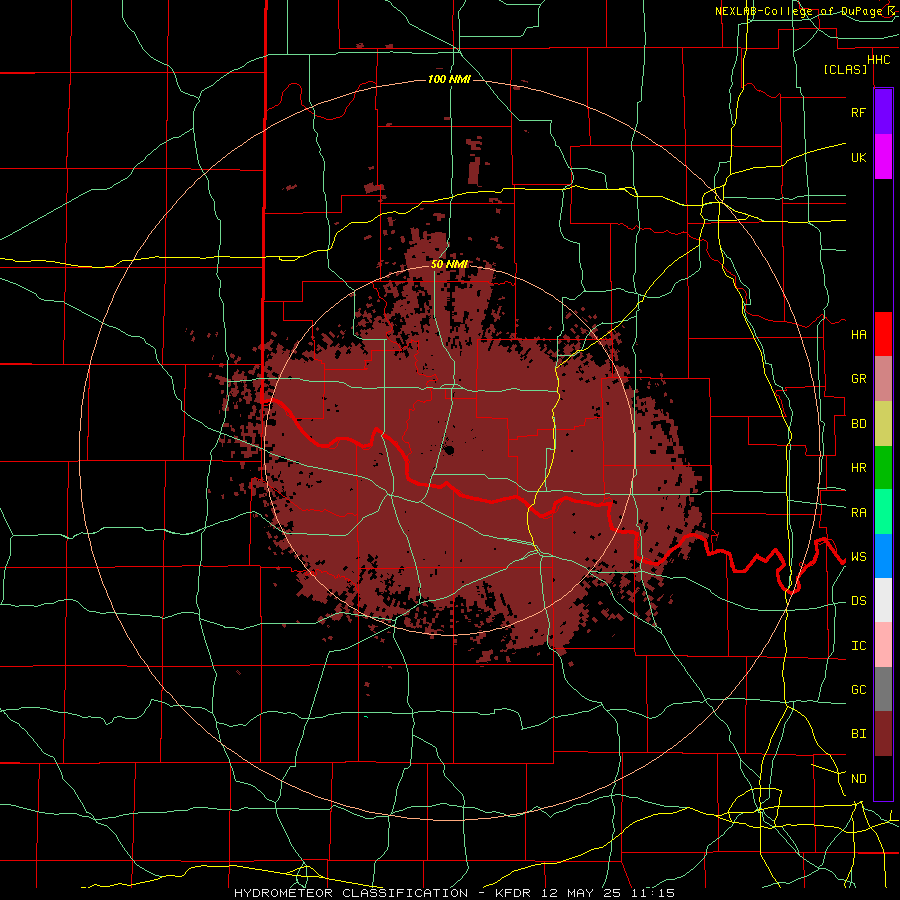Click the DS legend label
Image resolution: width=900 pixels, height=900 pixels.
point(858,601)
